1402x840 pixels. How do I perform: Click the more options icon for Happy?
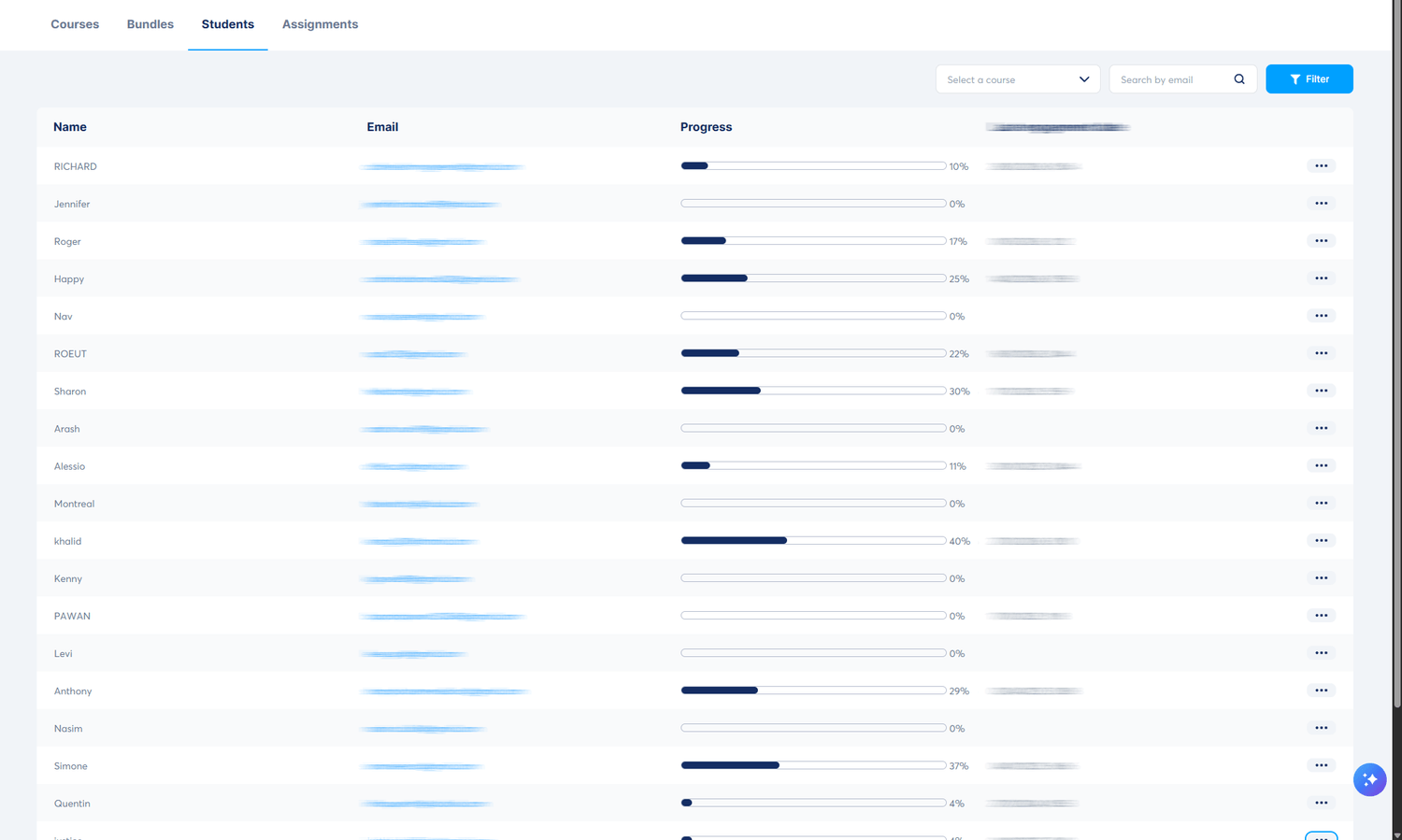pyautogui.click(x=1321, y=278)
